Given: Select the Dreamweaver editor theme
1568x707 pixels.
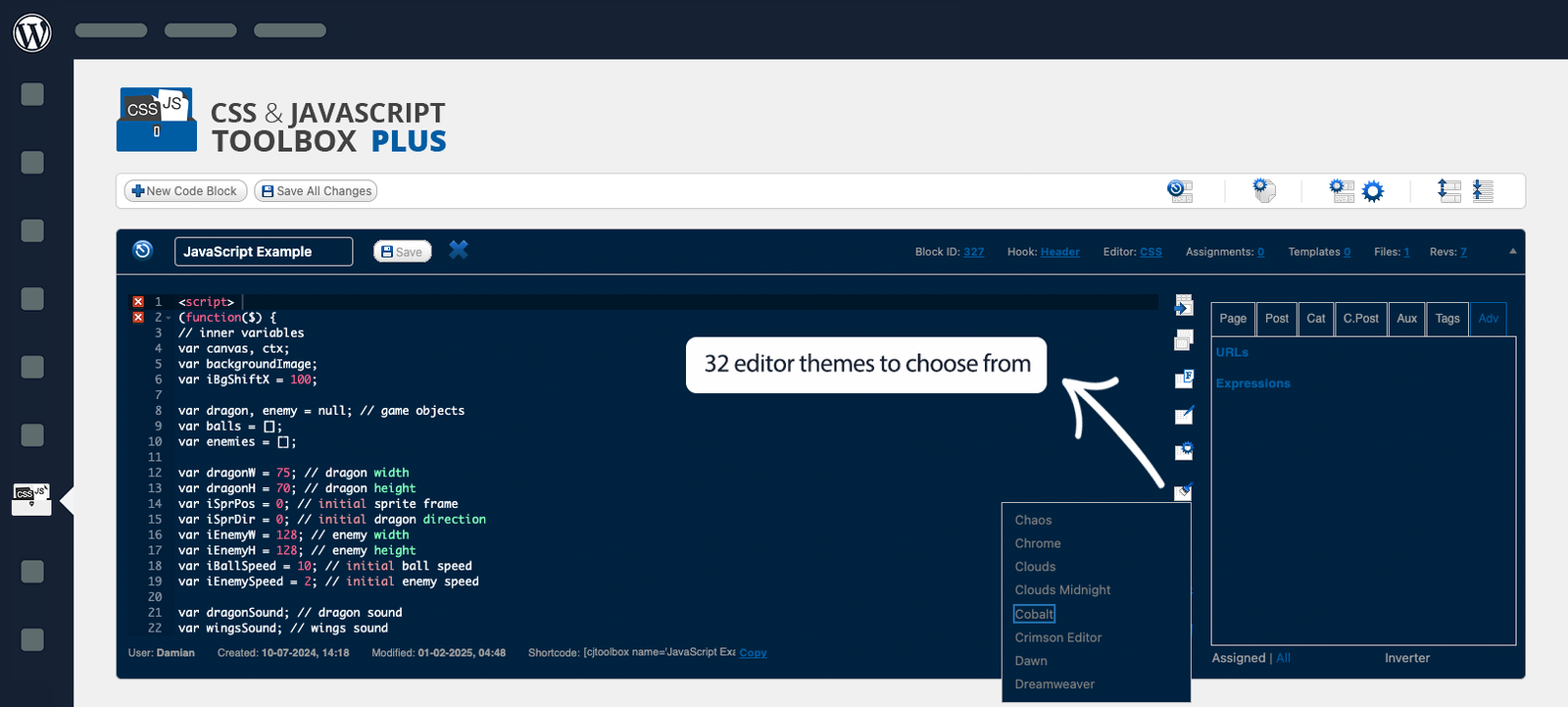Looking at the screenshot, I should [x=1054, y=684].
